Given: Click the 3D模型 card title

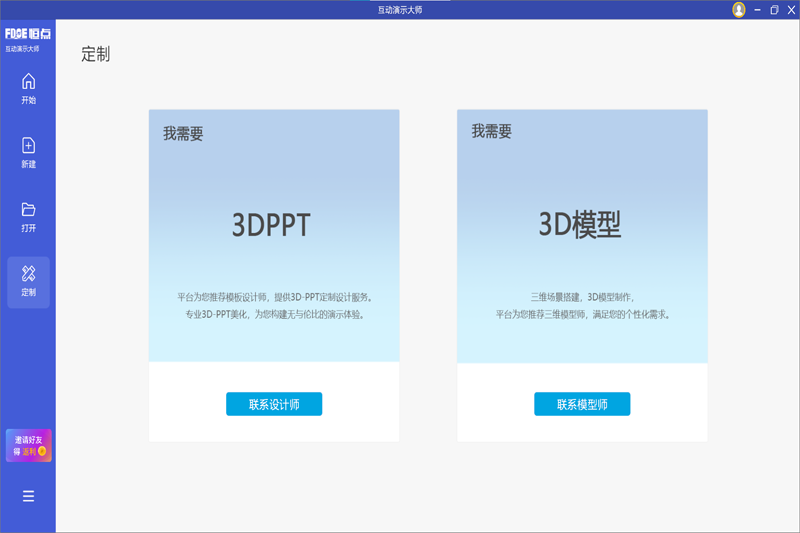Looking at the screenshot, I should 581,225.
